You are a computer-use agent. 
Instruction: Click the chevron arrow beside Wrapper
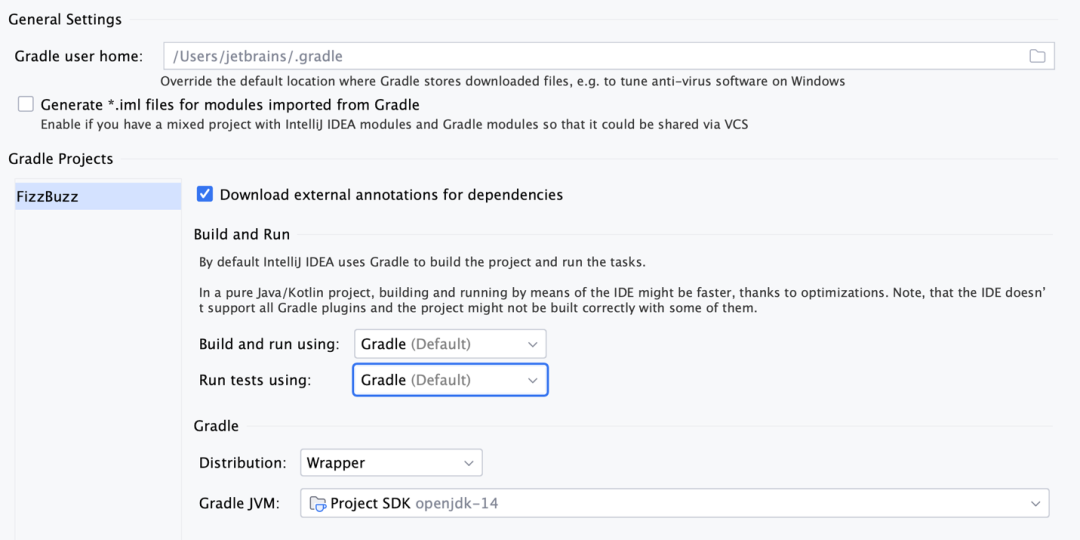click(469, 463)
